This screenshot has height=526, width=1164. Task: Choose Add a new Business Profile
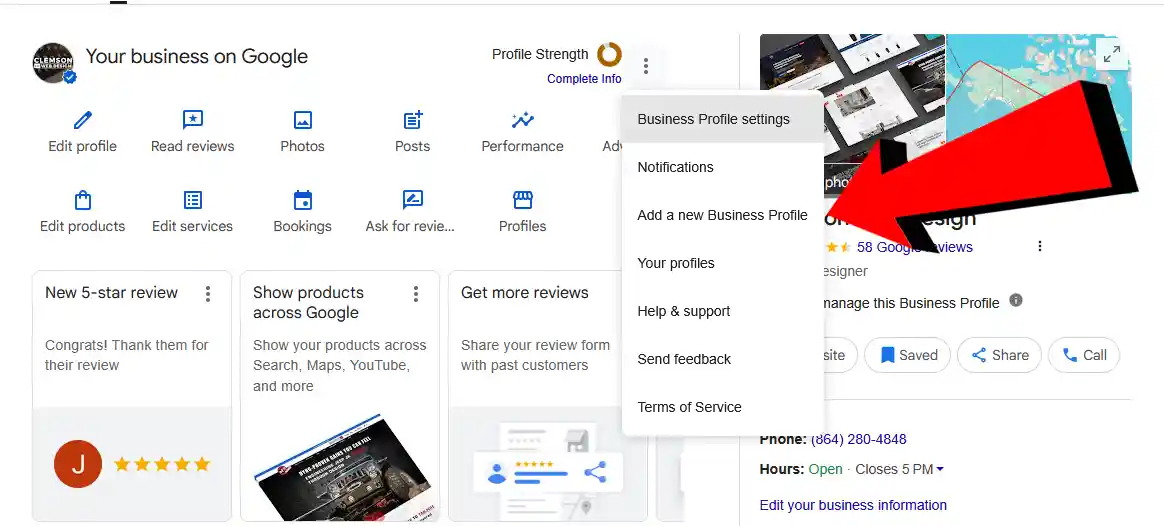click(x=723, y=215)
